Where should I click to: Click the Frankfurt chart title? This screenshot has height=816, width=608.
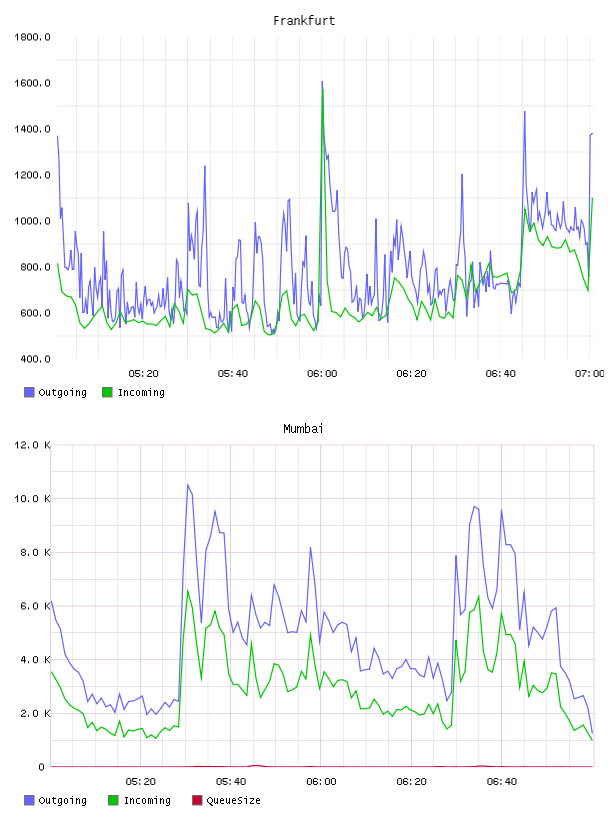[x=304, y=21]
